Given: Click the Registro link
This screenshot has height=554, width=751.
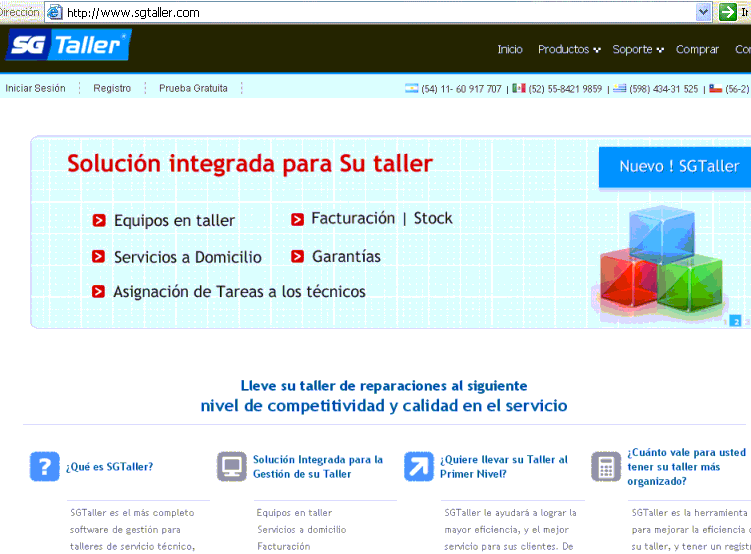Looking at the screenshot, I should click(112, 88).
